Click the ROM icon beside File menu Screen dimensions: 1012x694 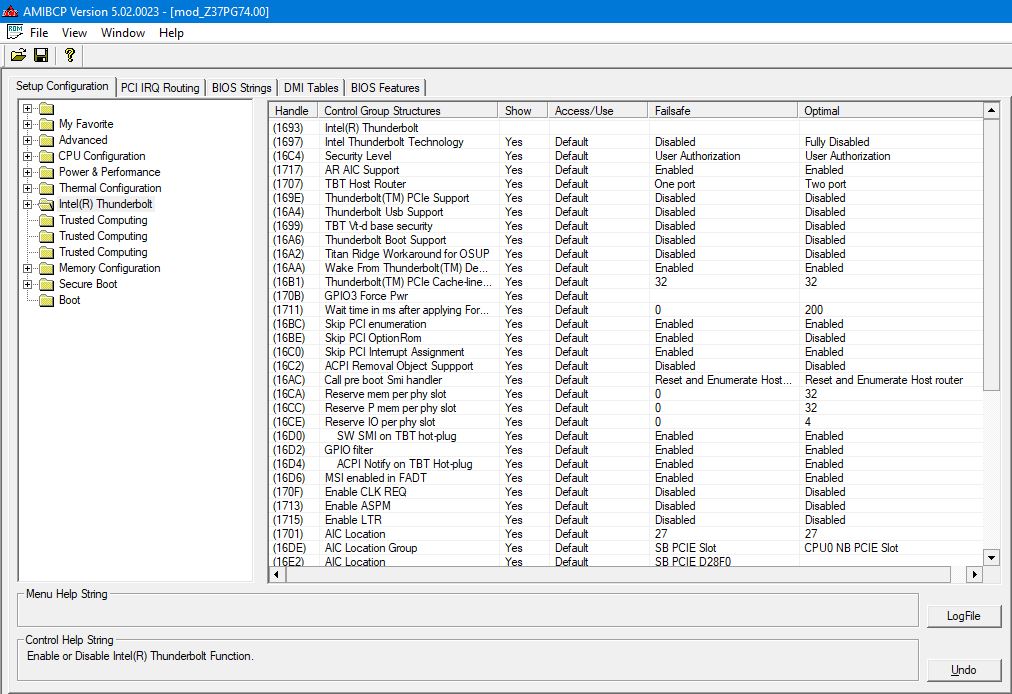coord(14,32)
